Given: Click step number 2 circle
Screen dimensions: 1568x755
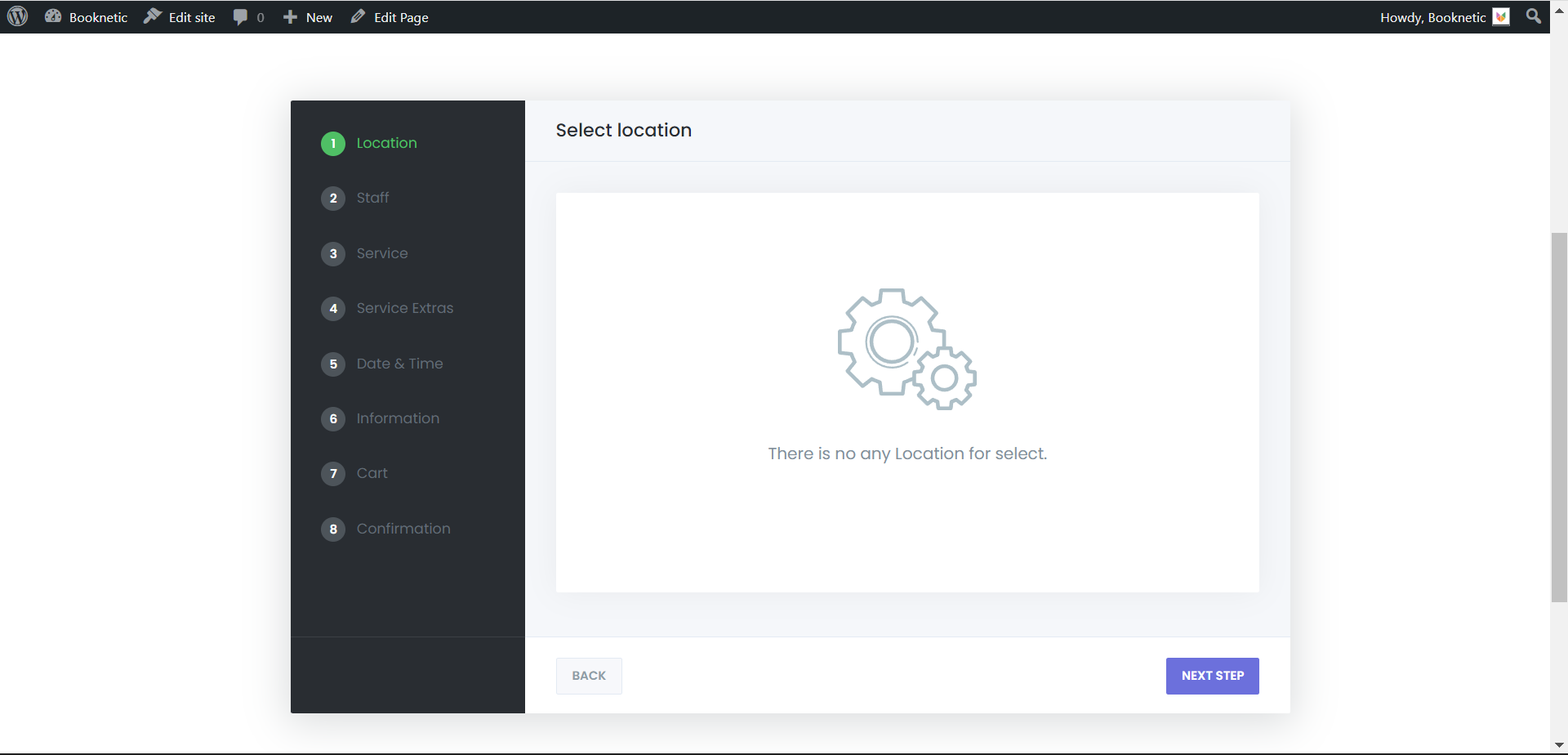Looking at the screenshot, I should 333,199.
